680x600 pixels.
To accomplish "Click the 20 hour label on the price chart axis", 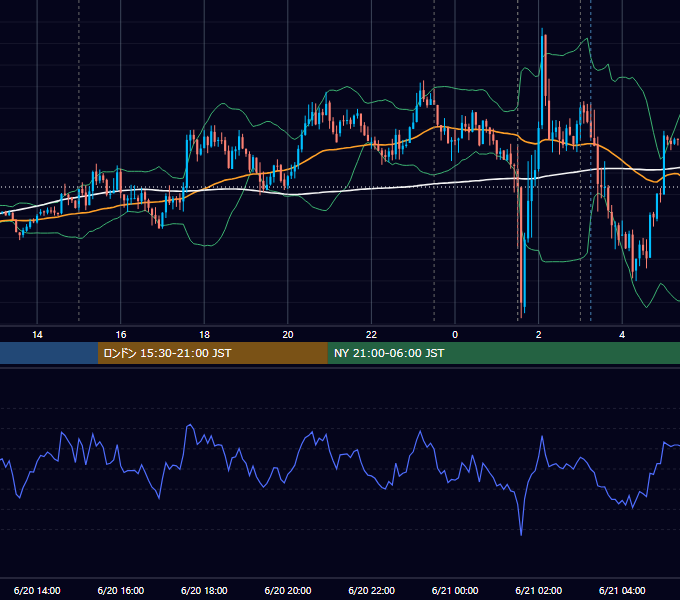I will pos(288,335).
